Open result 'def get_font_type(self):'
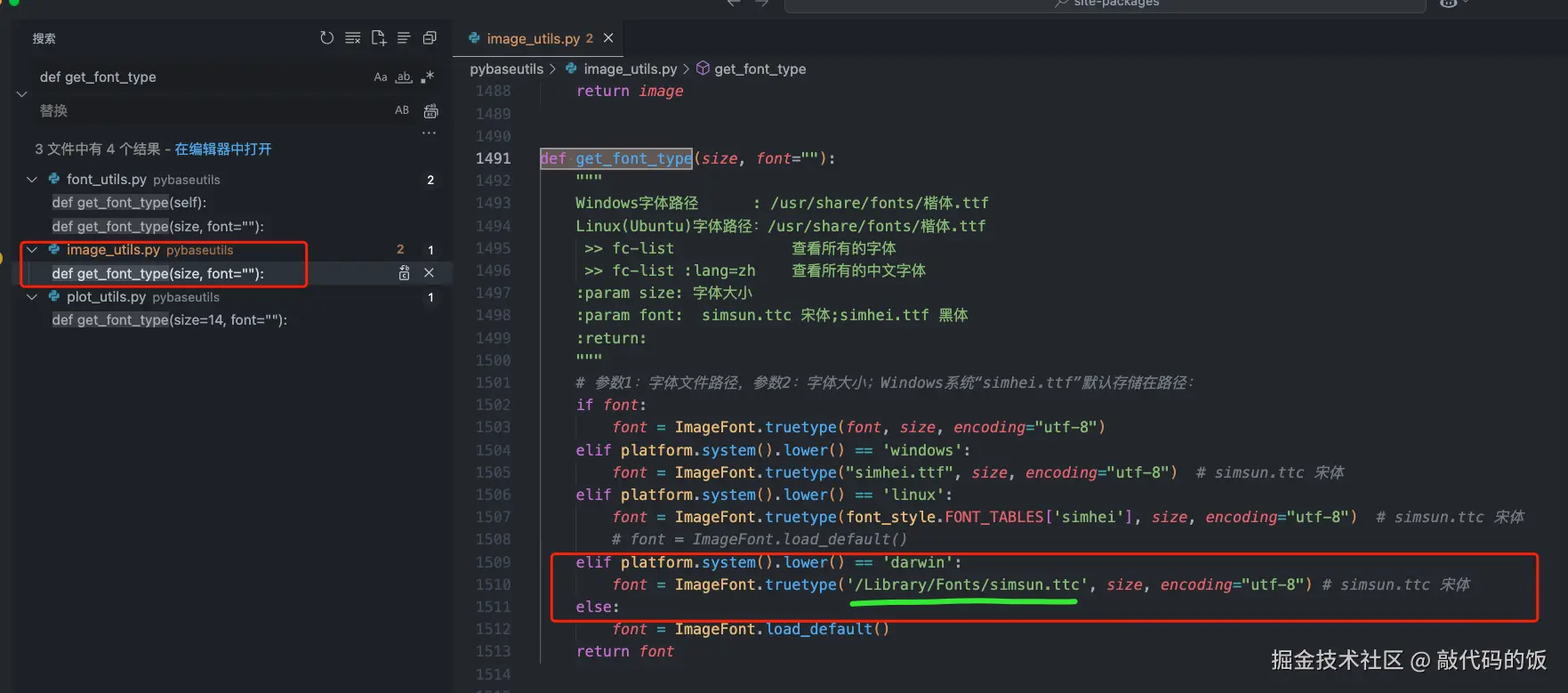This screenshot has height=693, width=1568. tap(129, 203)
